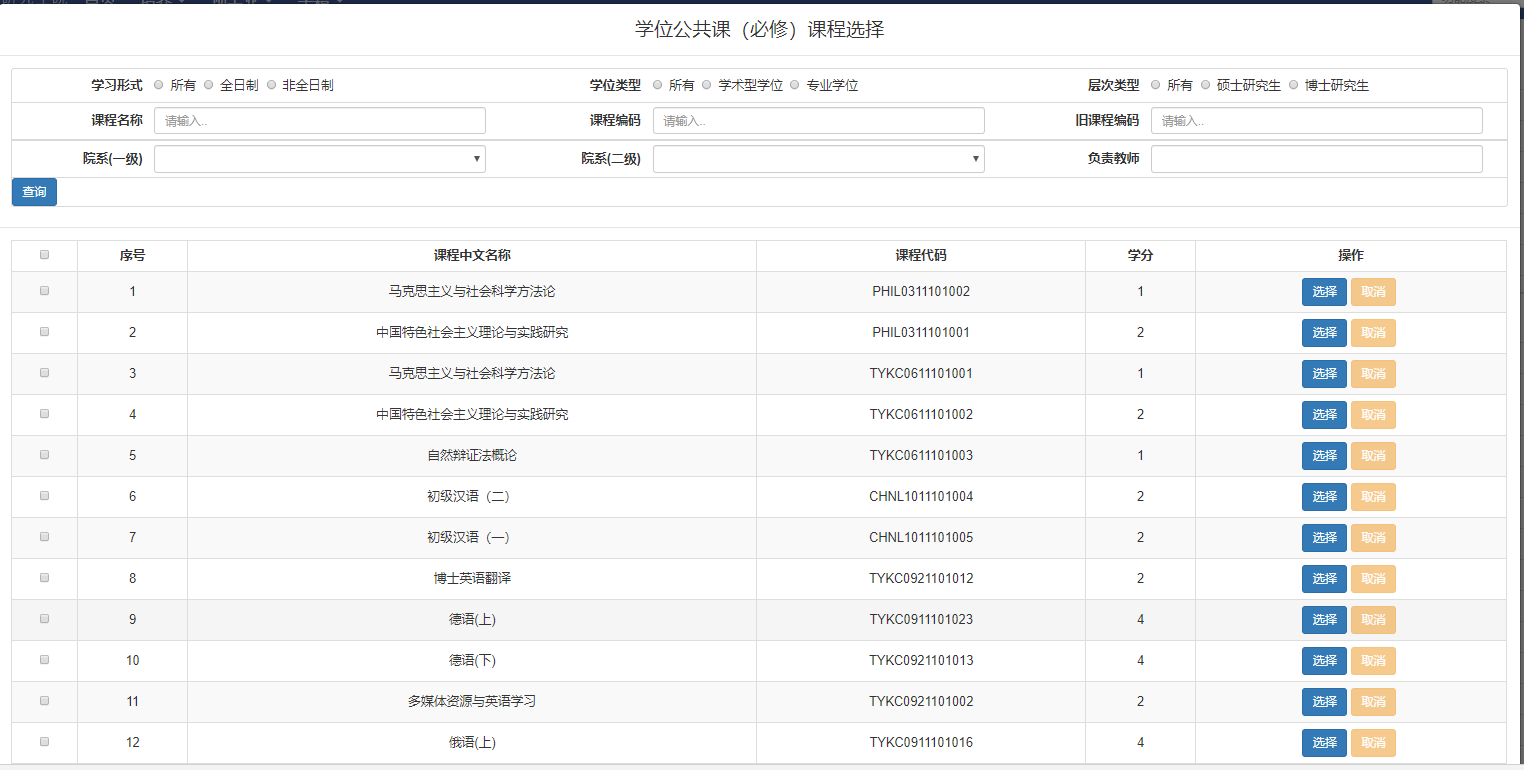Choose 专业学位 degree type radio
The height and width of the screenshot is (770, 1524).
pyautogui.click(x=795, y=85)
